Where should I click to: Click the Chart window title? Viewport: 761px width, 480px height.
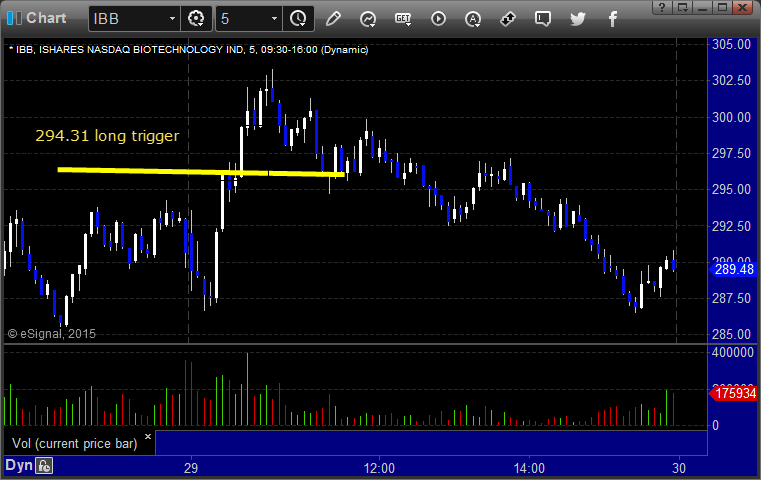[x=46, y=18]
